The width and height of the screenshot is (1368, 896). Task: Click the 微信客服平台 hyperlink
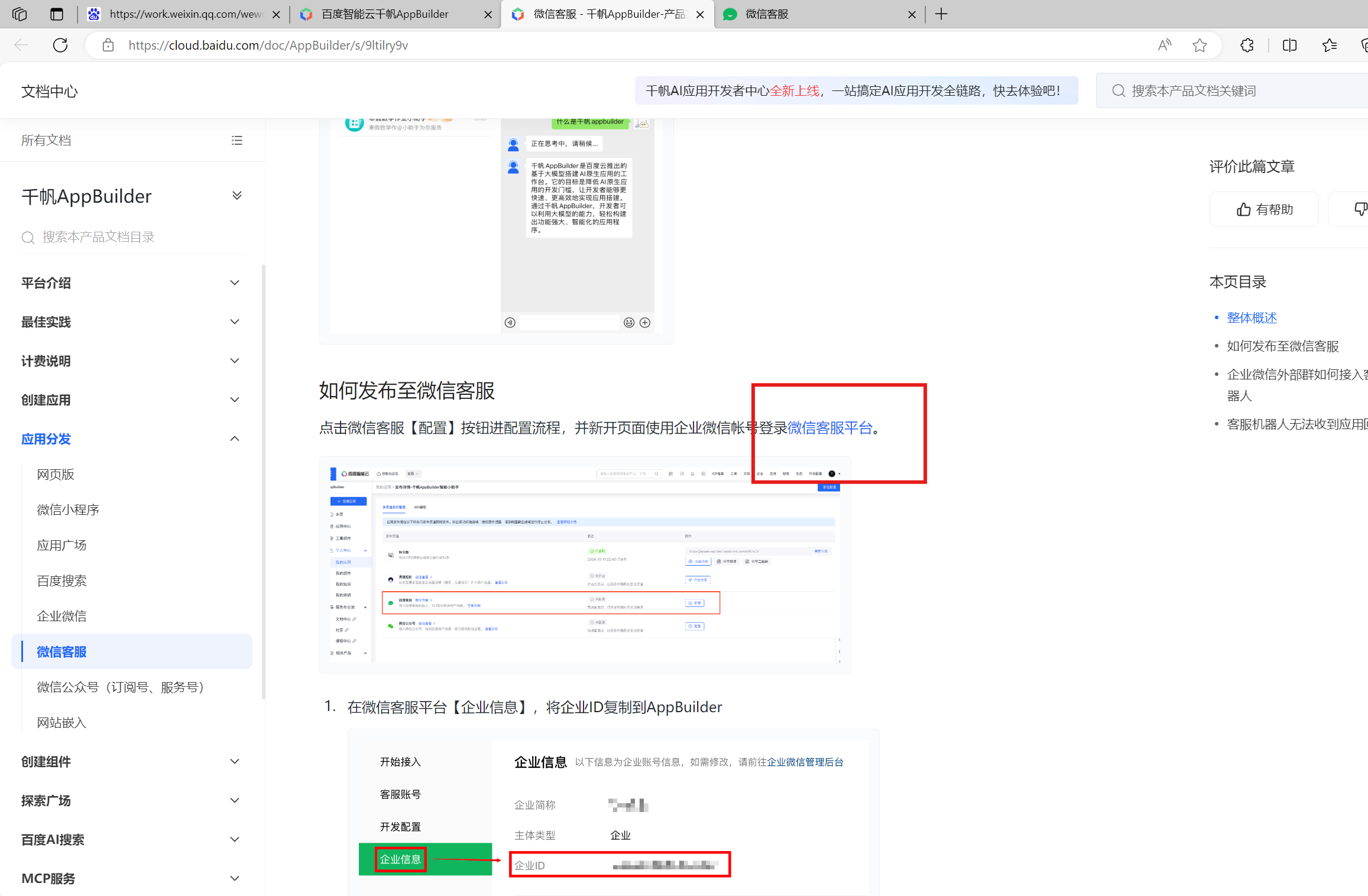coord(829,428)
